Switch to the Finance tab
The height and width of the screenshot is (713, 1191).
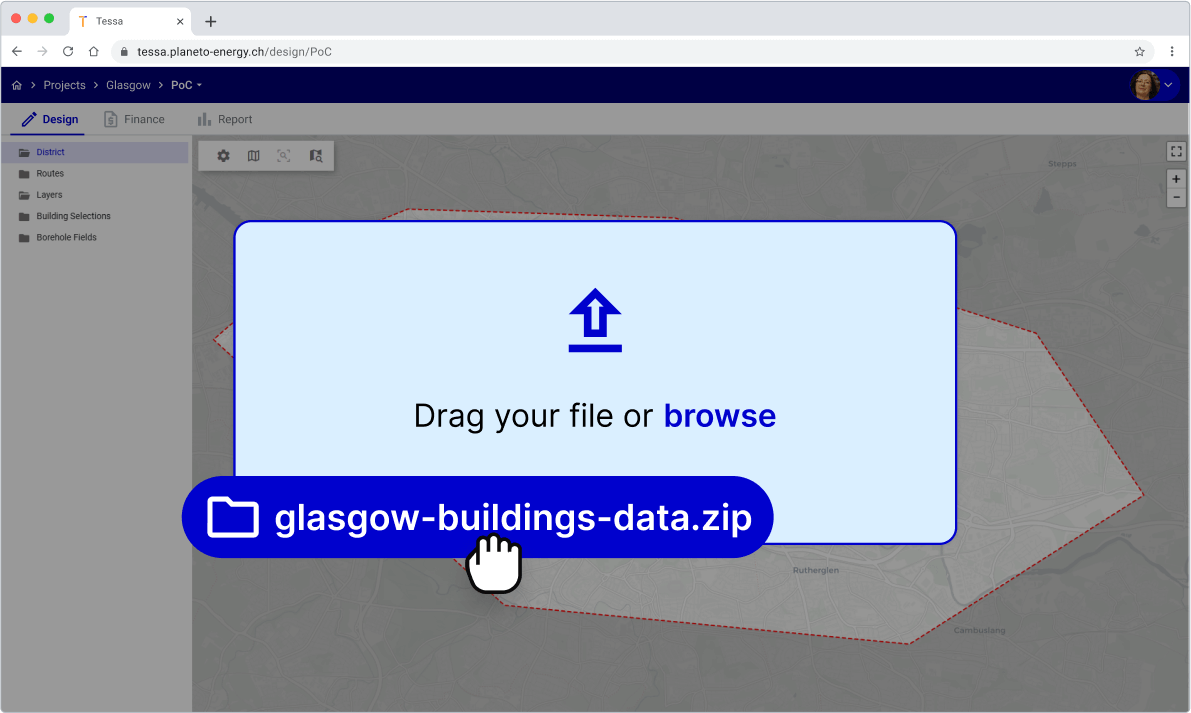[x=134, y=119]
